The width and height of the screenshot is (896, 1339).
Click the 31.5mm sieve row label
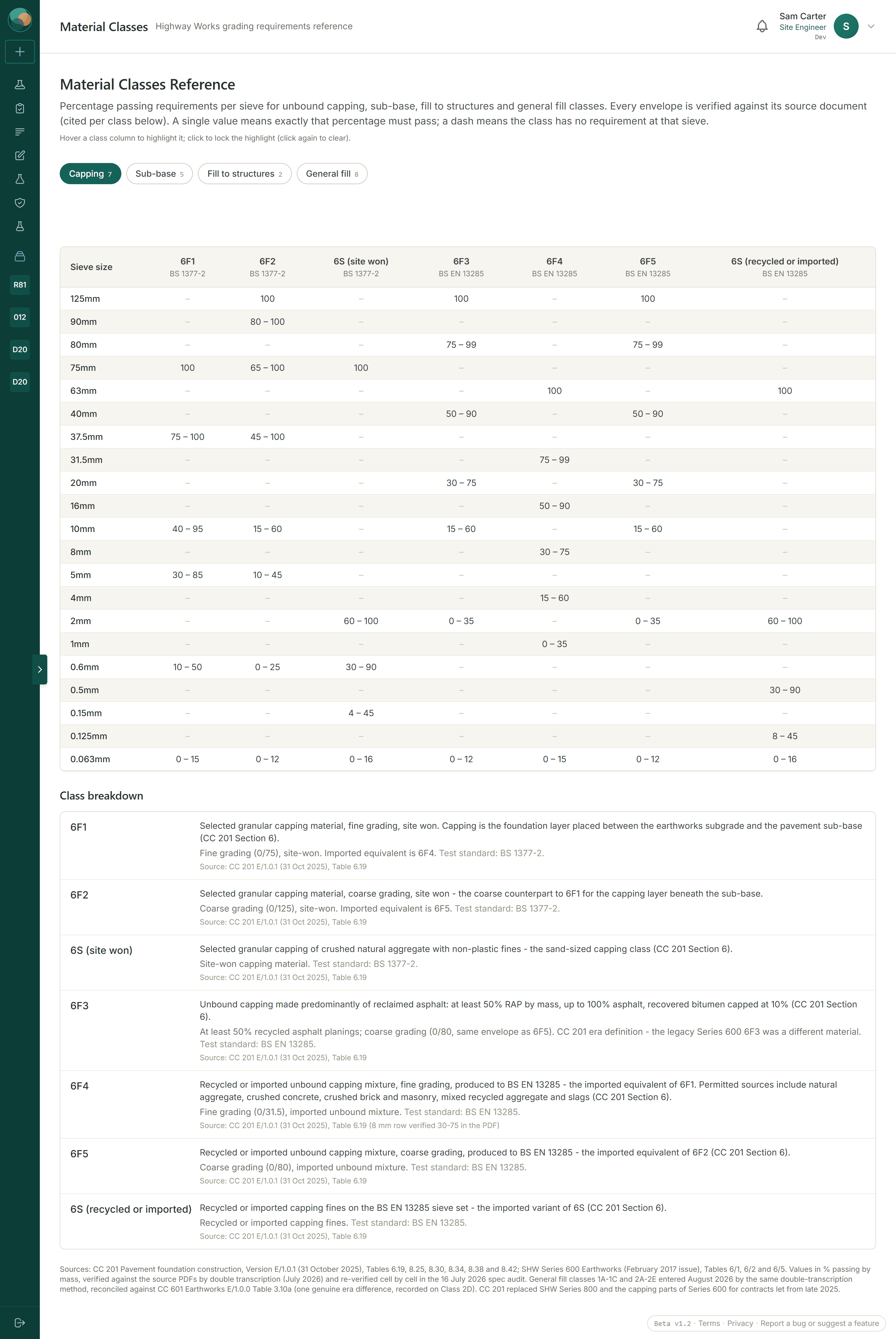(86, 460)
